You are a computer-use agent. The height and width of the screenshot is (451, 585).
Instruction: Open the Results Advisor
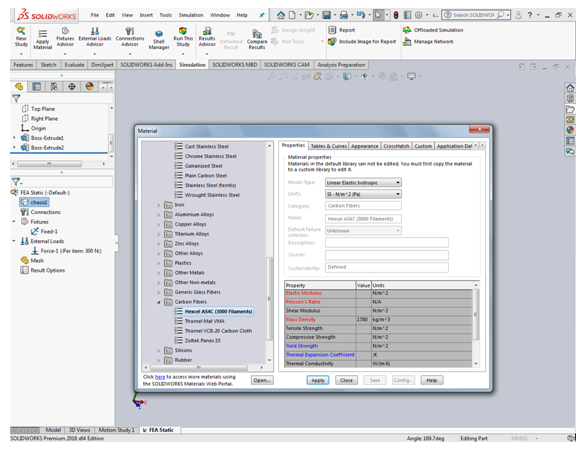click(207, 37)
